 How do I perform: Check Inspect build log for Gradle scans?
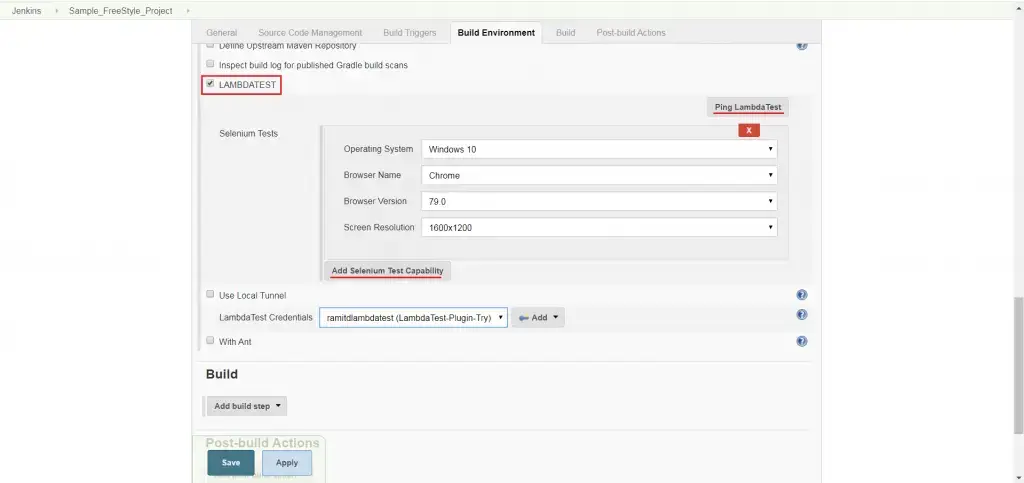[x=210, y=65]
